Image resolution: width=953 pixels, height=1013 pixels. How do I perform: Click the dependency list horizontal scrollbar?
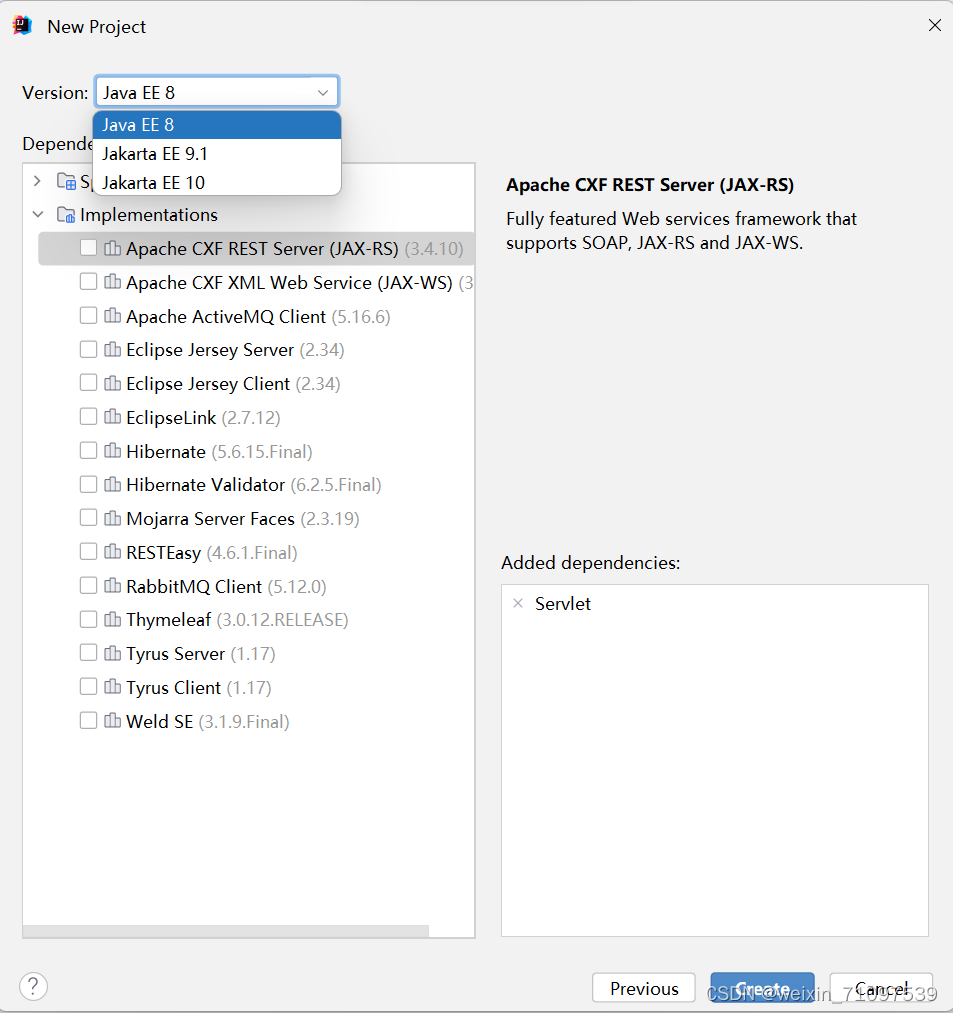pos(225,931)
